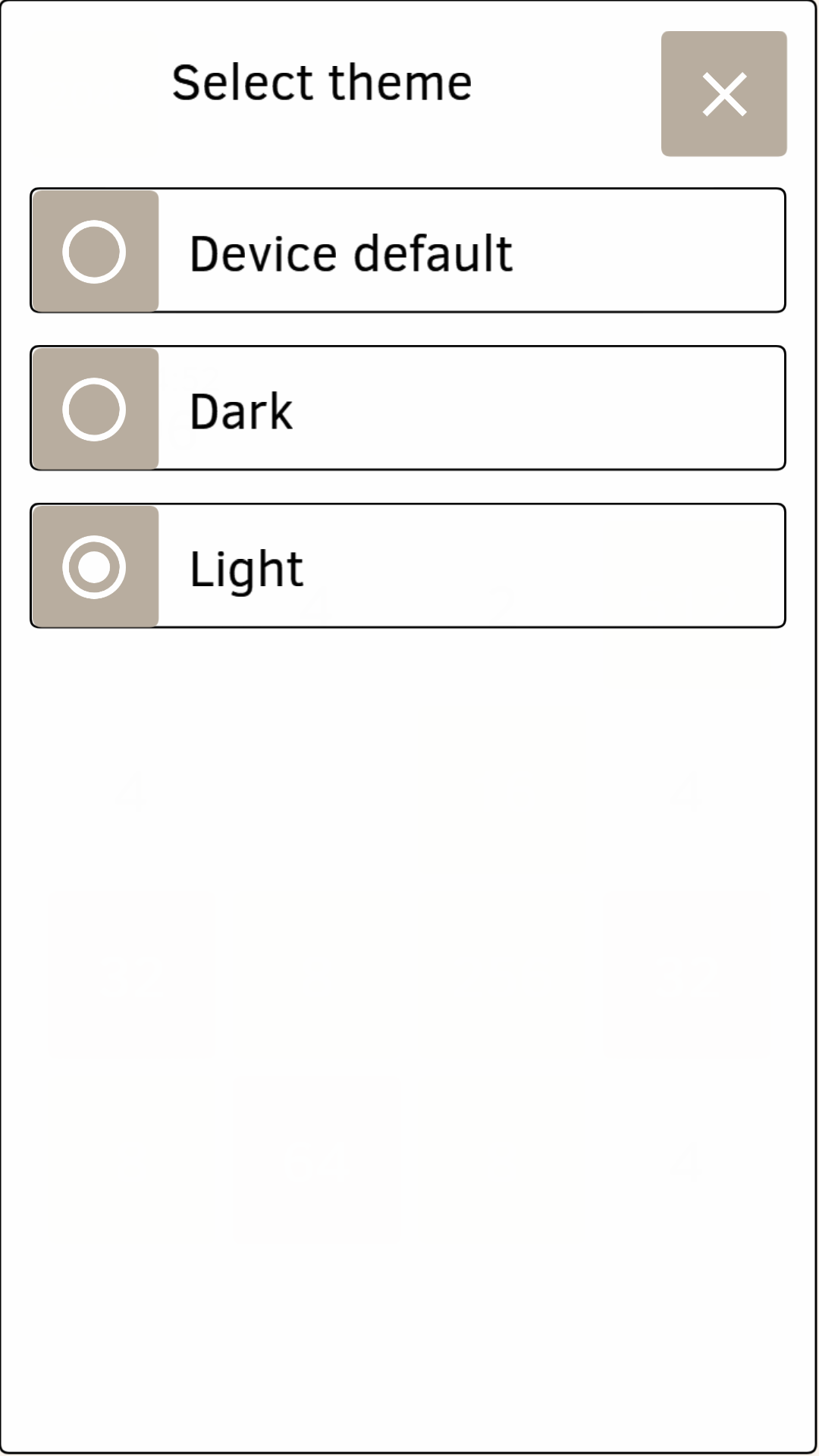Click the "Device default" label text
Viewport: 819px width, 1456px height.
coord(350,253)
